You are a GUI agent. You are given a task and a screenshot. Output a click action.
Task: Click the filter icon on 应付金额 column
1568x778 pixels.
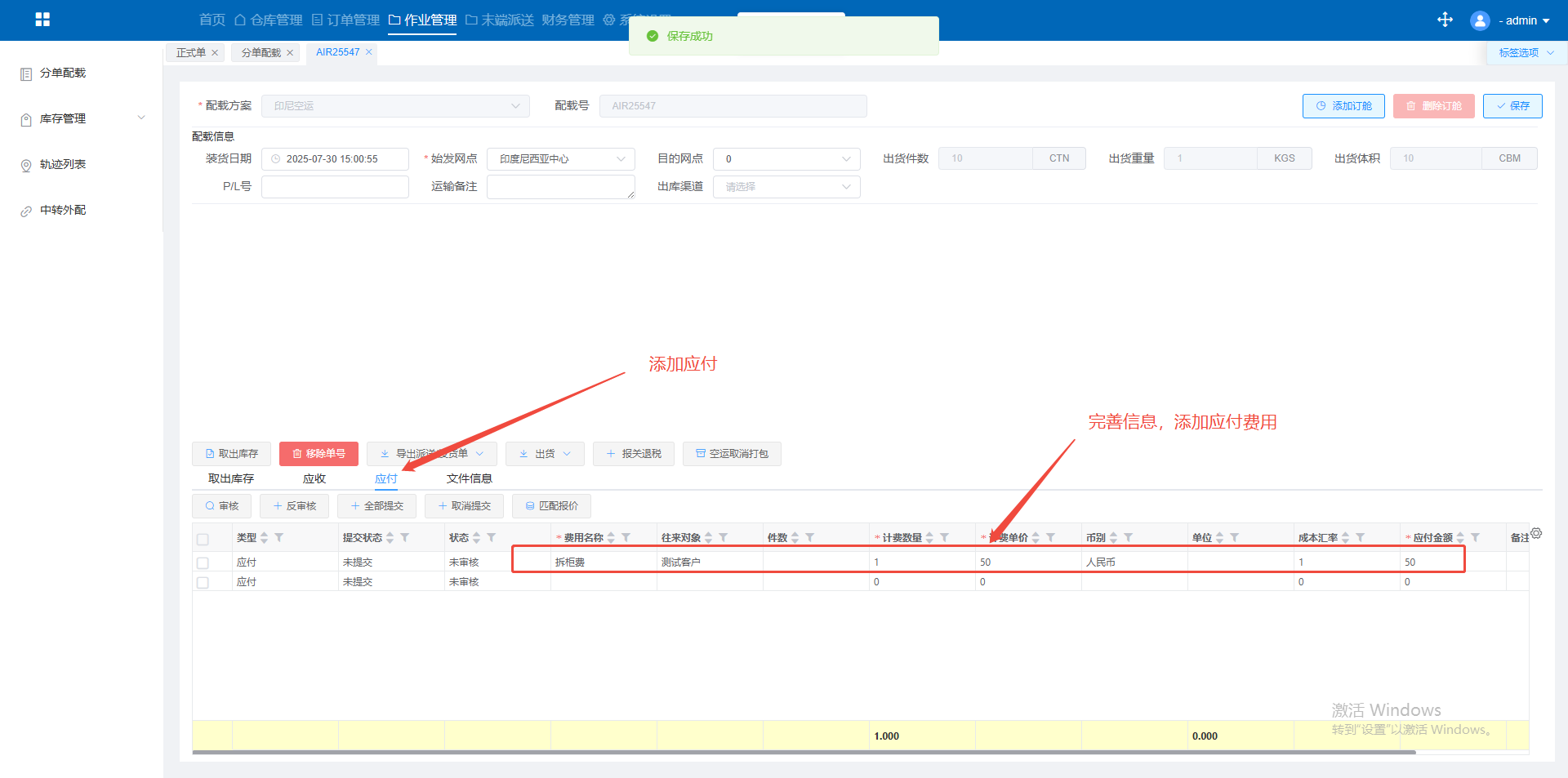[1475, 537]
